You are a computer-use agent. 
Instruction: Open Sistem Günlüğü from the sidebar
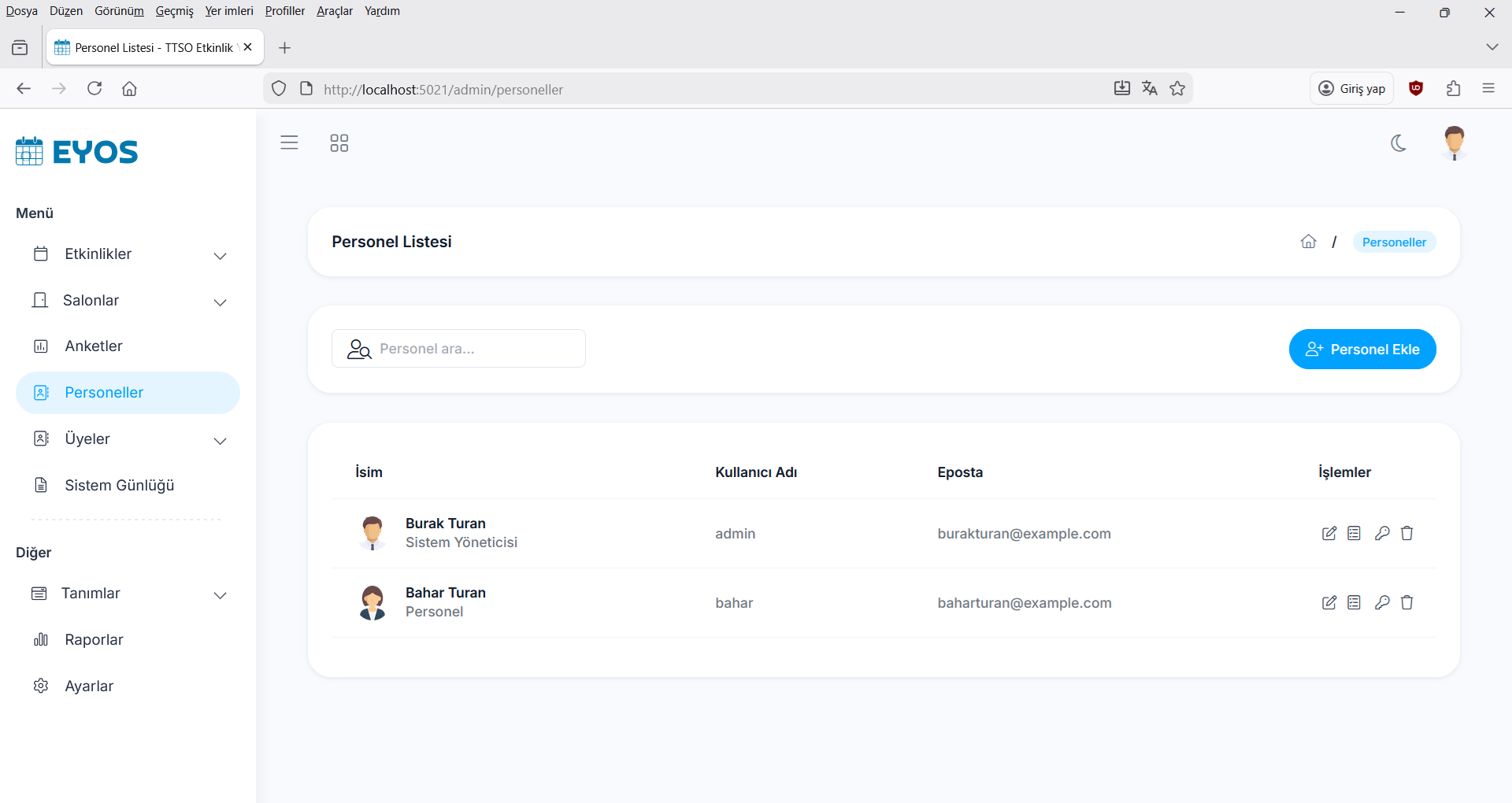[119, 486]
